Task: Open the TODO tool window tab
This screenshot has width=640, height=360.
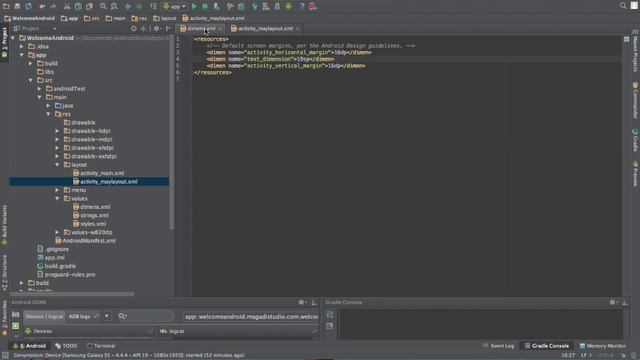Action: (x=66, y=346)
